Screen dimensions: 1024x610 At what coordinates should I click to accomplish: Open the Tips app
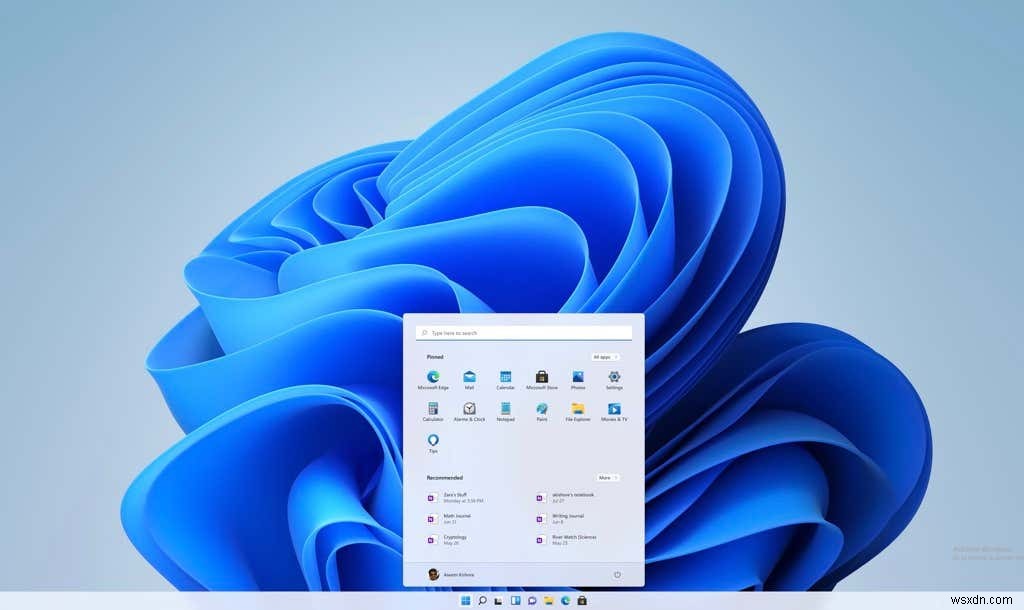click(x=432, y=441)
